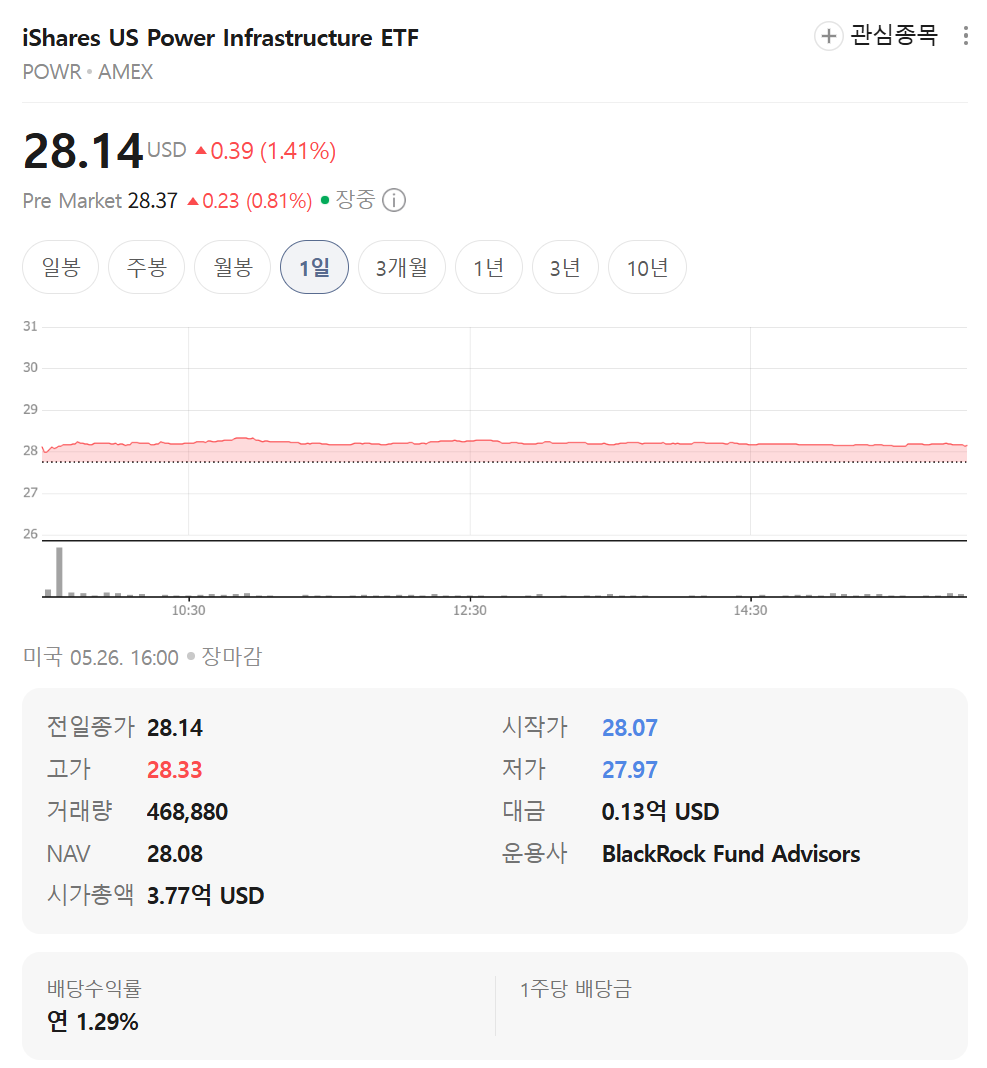Click the dividend yield 연 1.29%
The width and height of the screenshot is (987, 1068).
pos(93,1022)
